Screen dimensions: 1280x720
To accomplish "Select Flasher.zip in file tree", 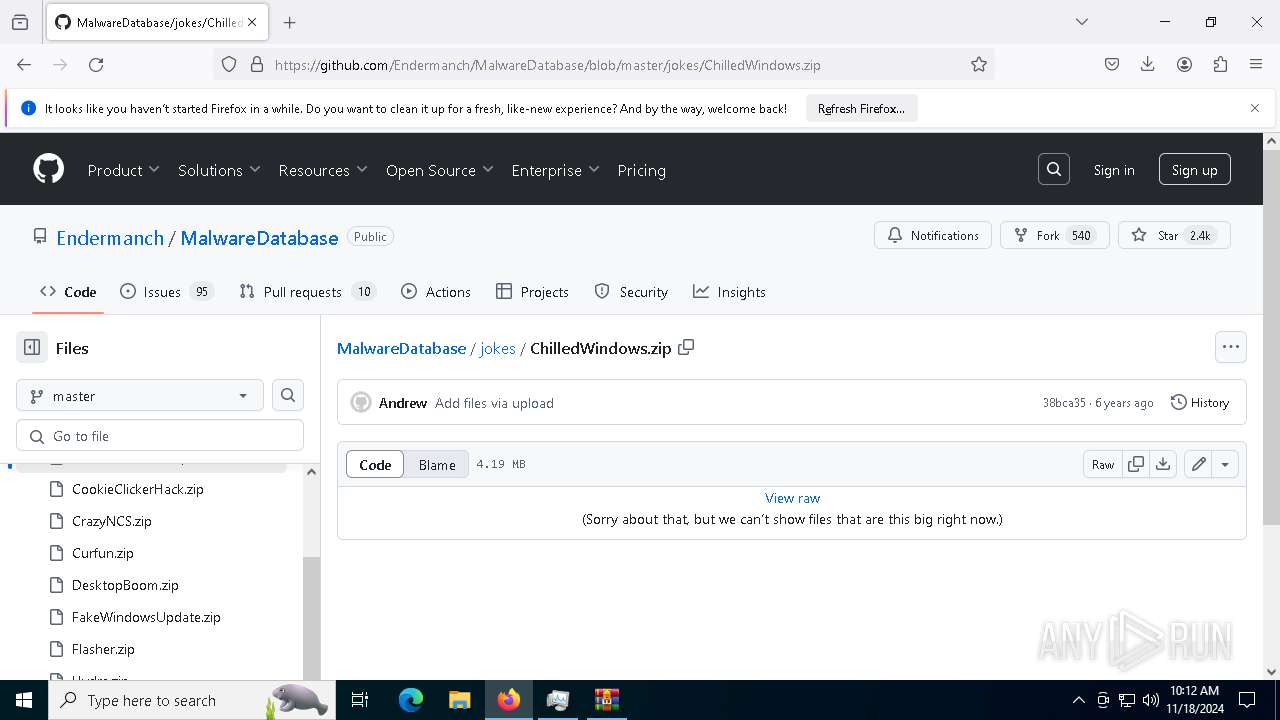I will coord(103,649).
